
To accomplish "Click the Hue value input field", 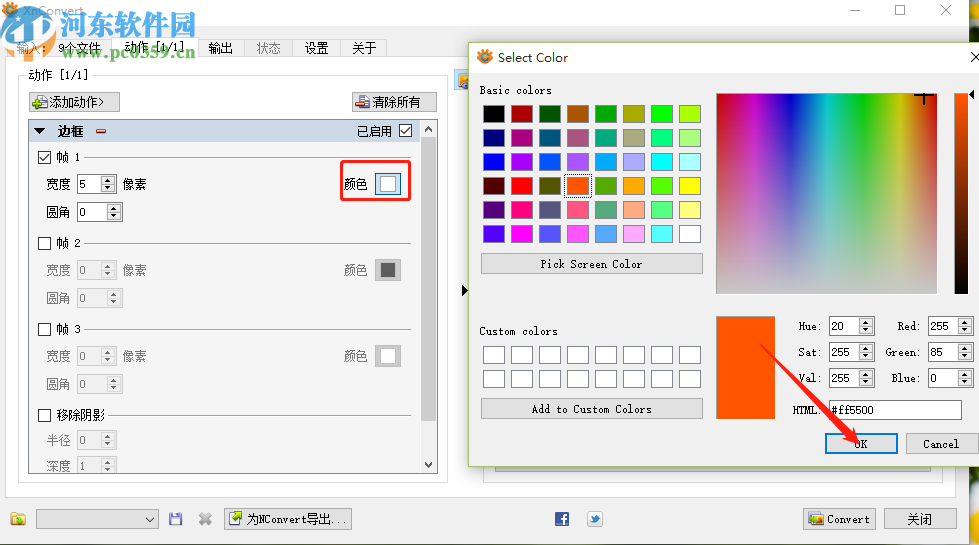I will point(844,326).
